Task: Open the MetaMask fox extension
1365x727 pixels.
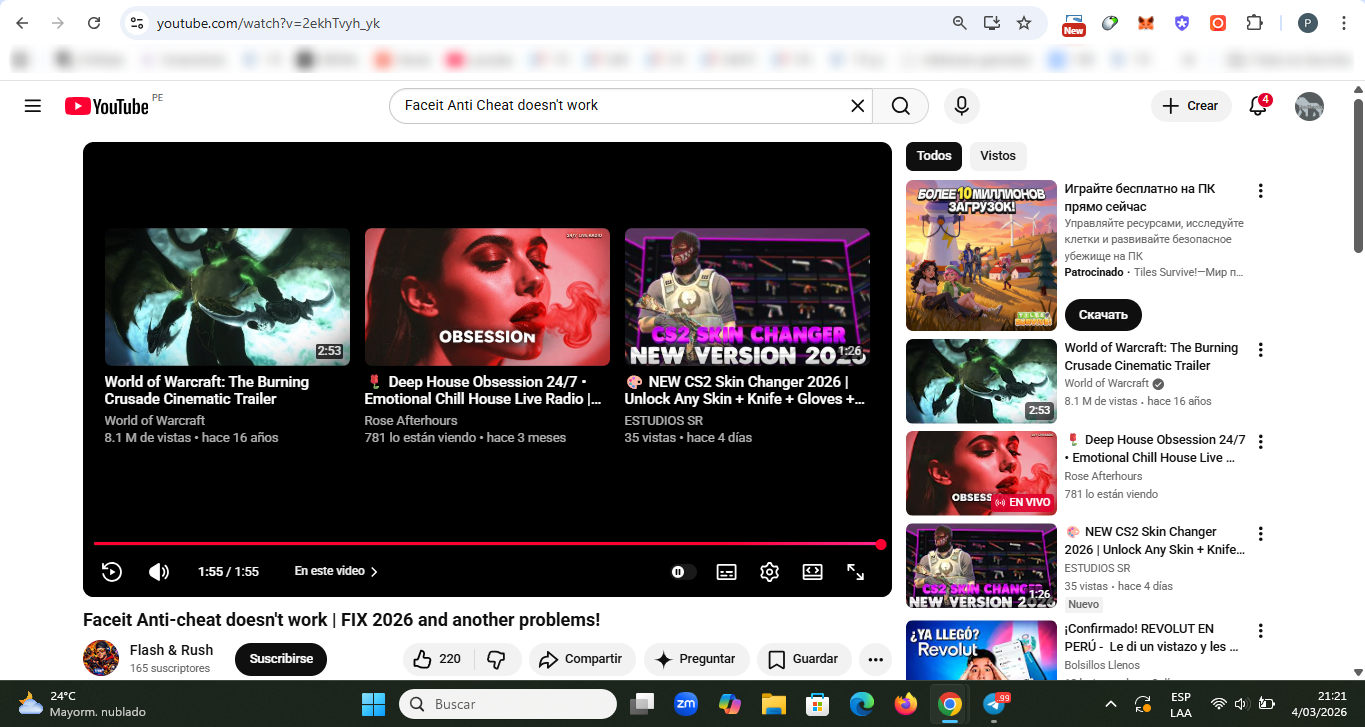Action: 1146,23
